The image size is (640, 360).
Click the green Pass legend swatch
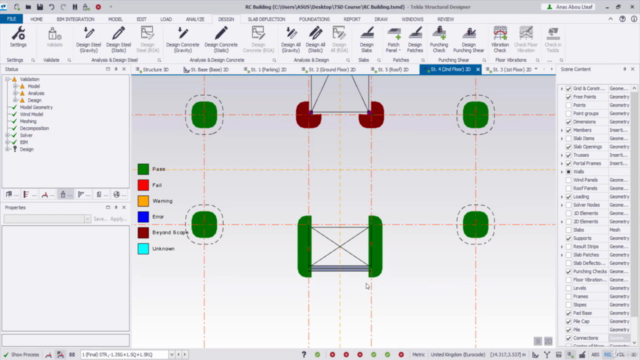point(143,169)
